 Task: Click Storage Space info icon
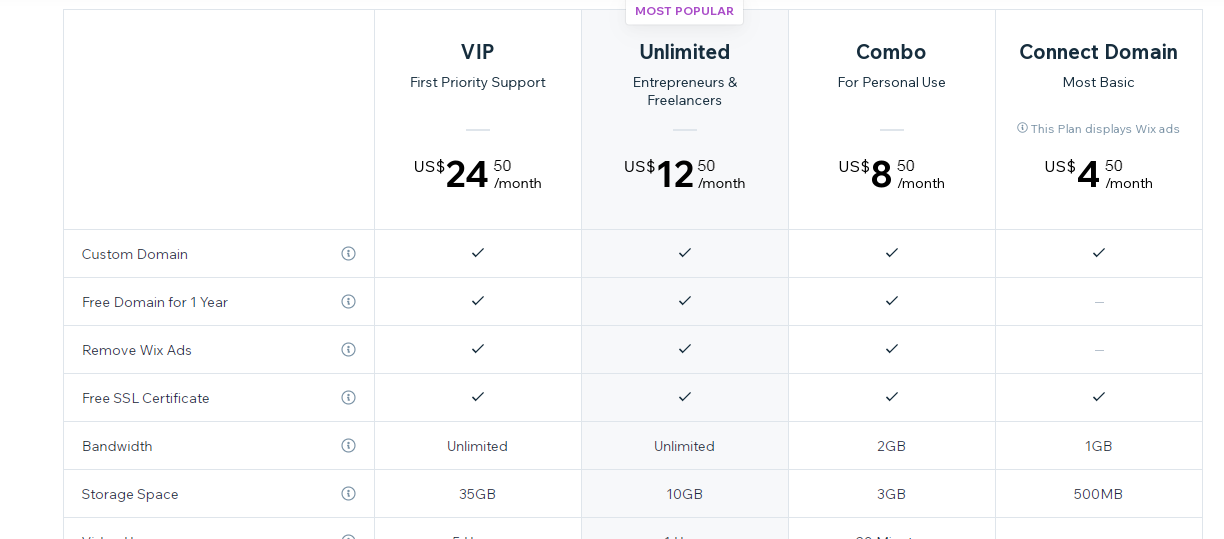click(348, 494)
